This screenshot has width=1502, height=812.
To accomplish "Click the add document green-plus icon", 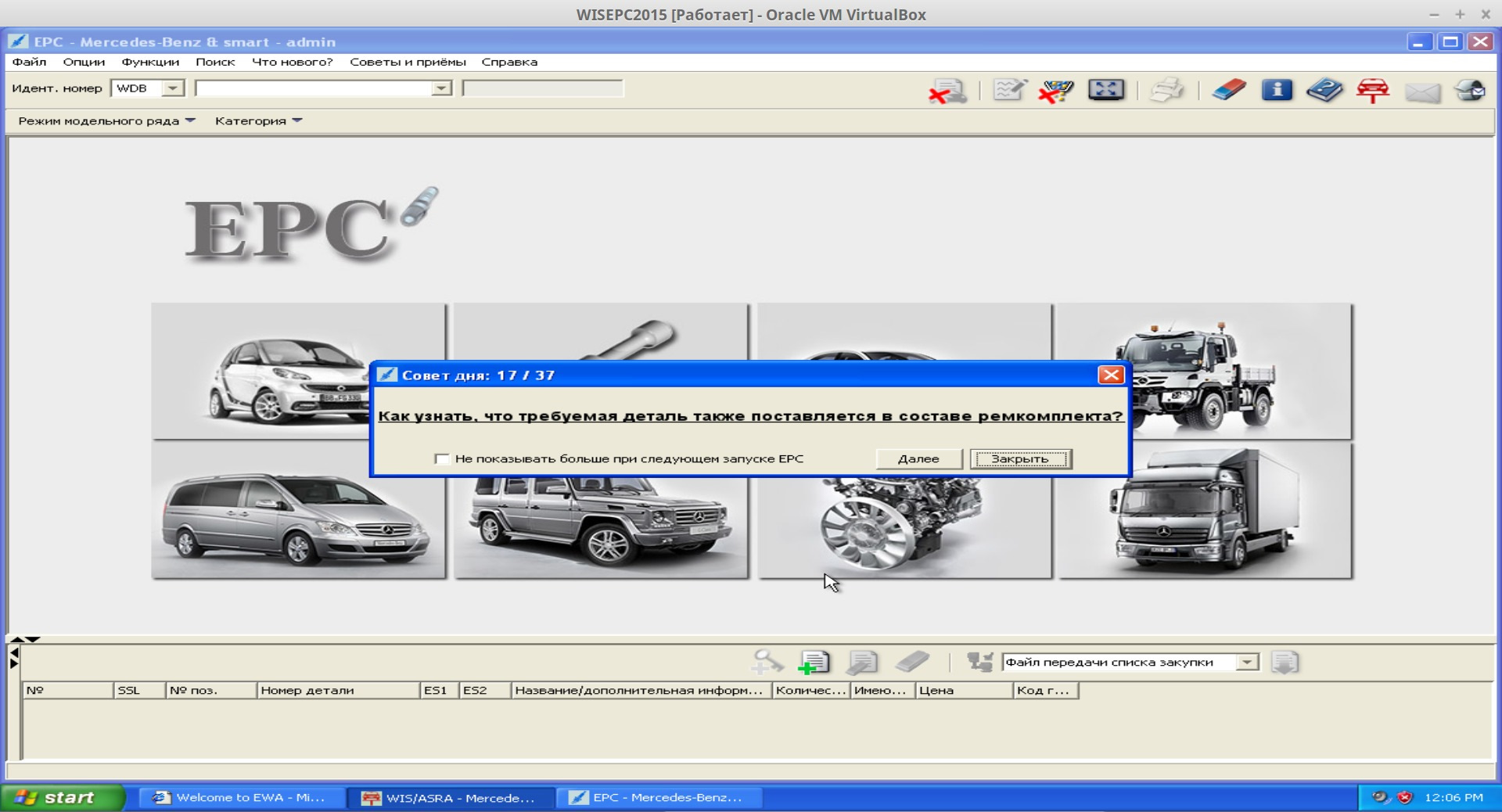I will (x=814, y=663).
